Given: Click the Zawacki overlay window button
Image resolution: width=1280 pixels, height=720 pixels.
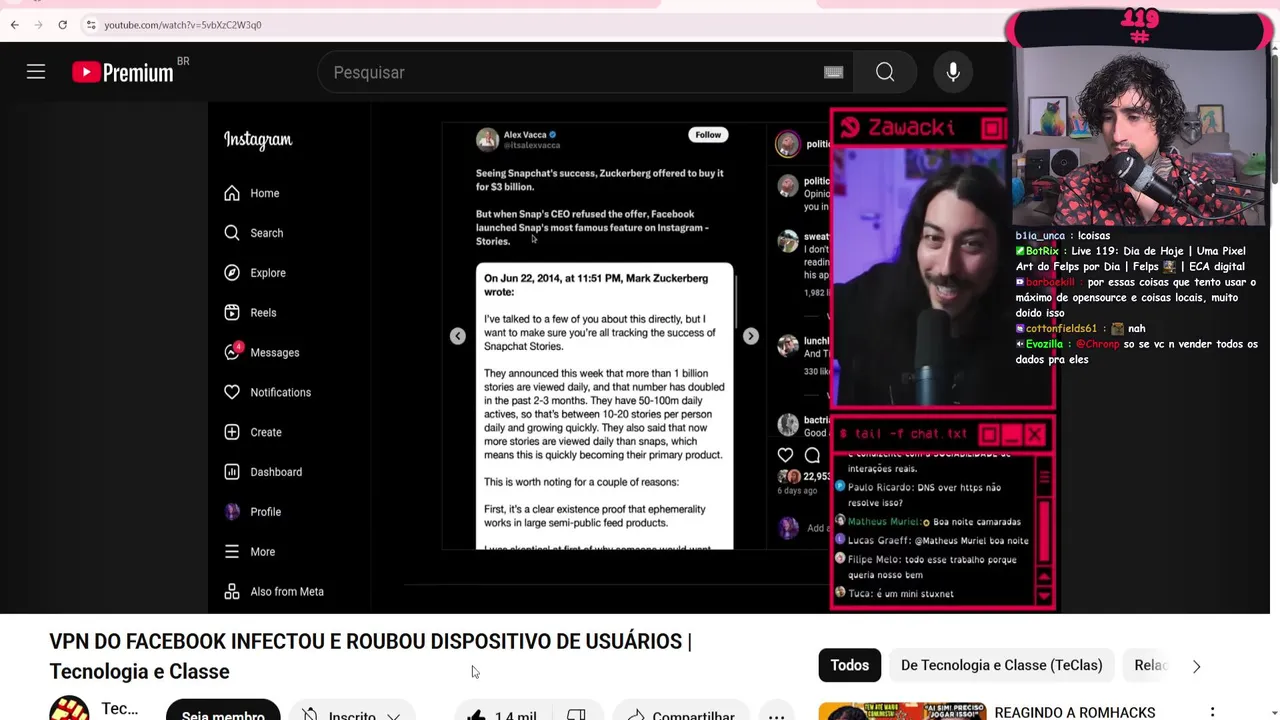Looking at the screenshot, I should tap(992, 128).
